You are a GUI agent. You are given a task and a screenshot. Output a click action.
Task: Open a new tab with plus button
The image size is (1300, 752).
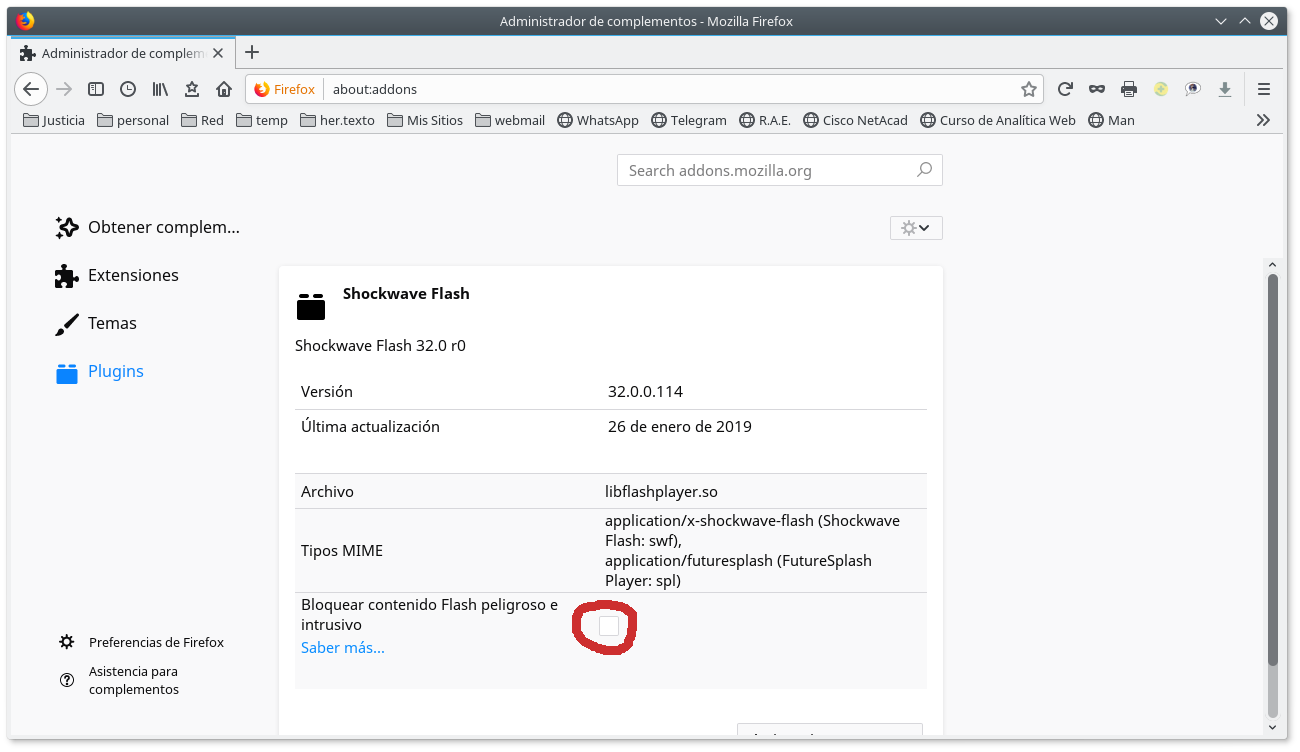(x=252, y=52)
